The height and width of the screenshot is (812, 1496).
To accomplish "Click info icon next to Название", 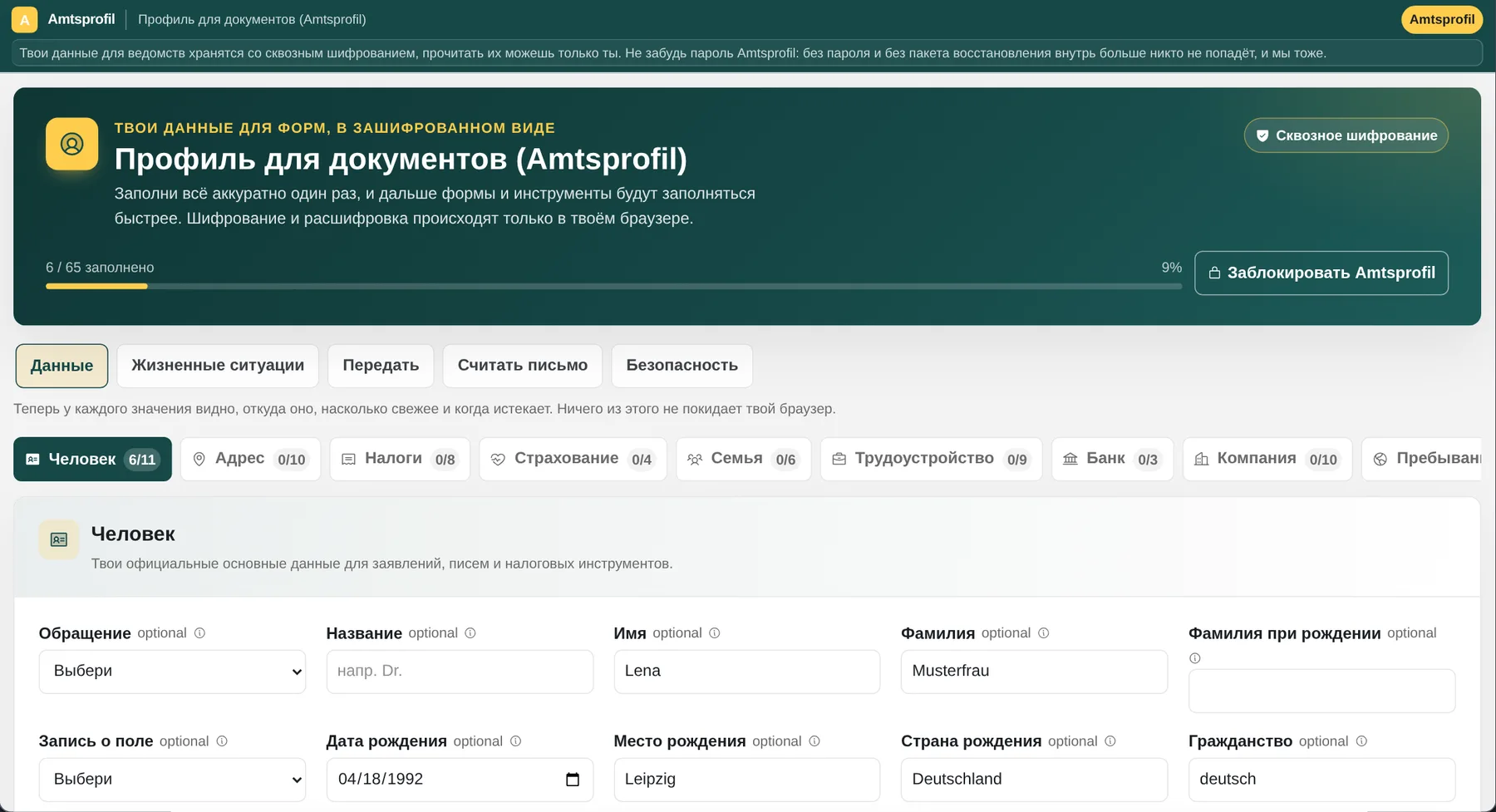I will coord(470,633).
